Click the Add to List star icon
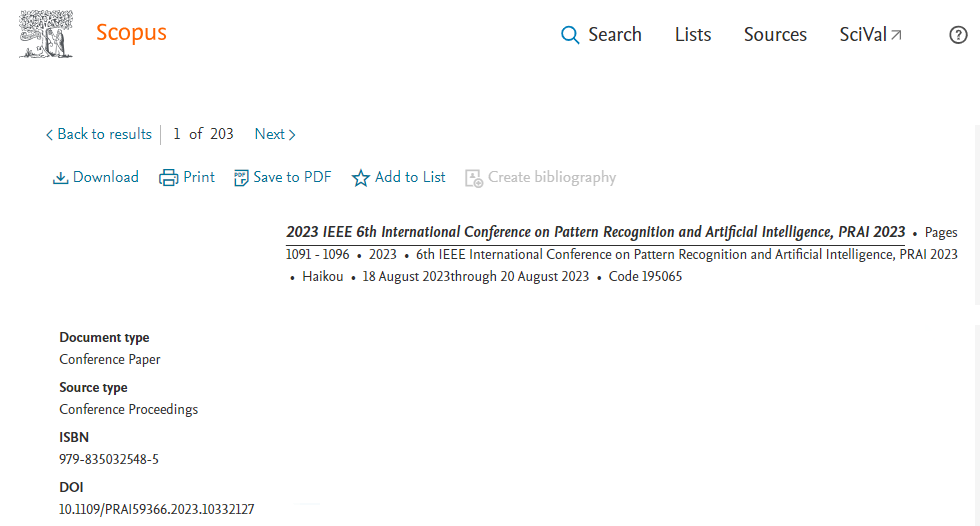The image size is (980, 526). [x=361, y=178]
